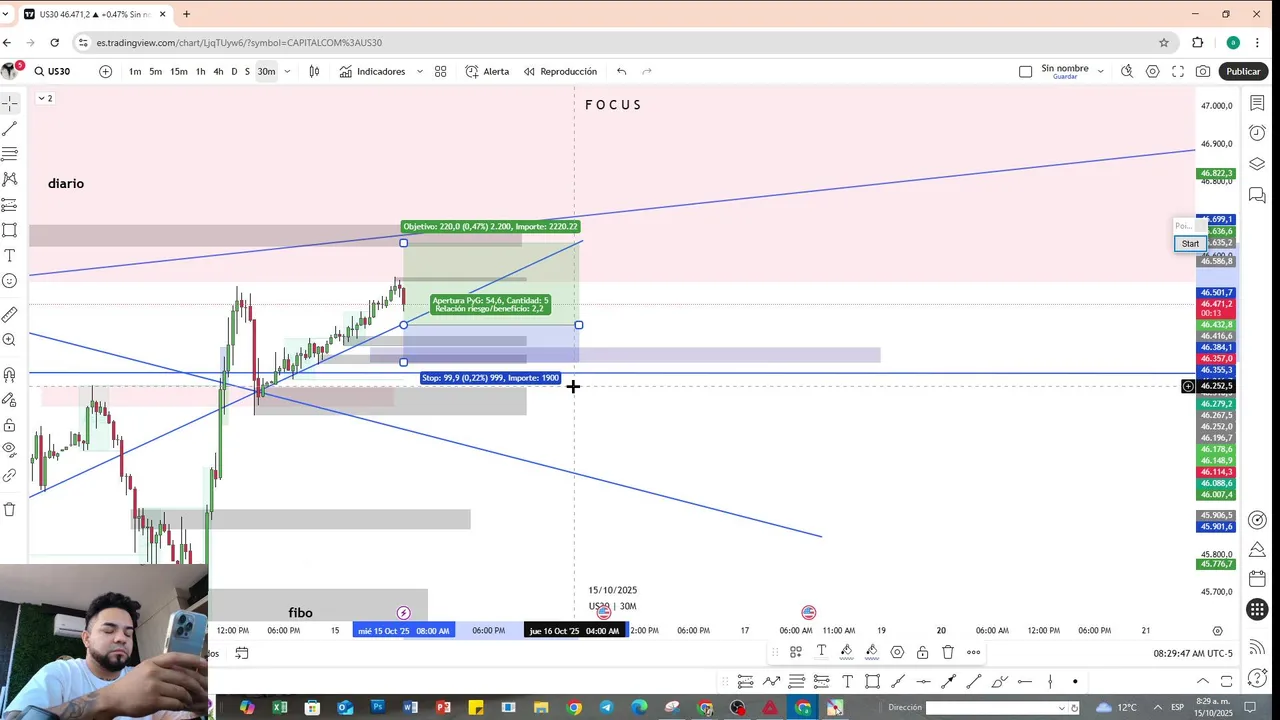
Task: Start Reproducción bar replay
Action: (560, 71)
